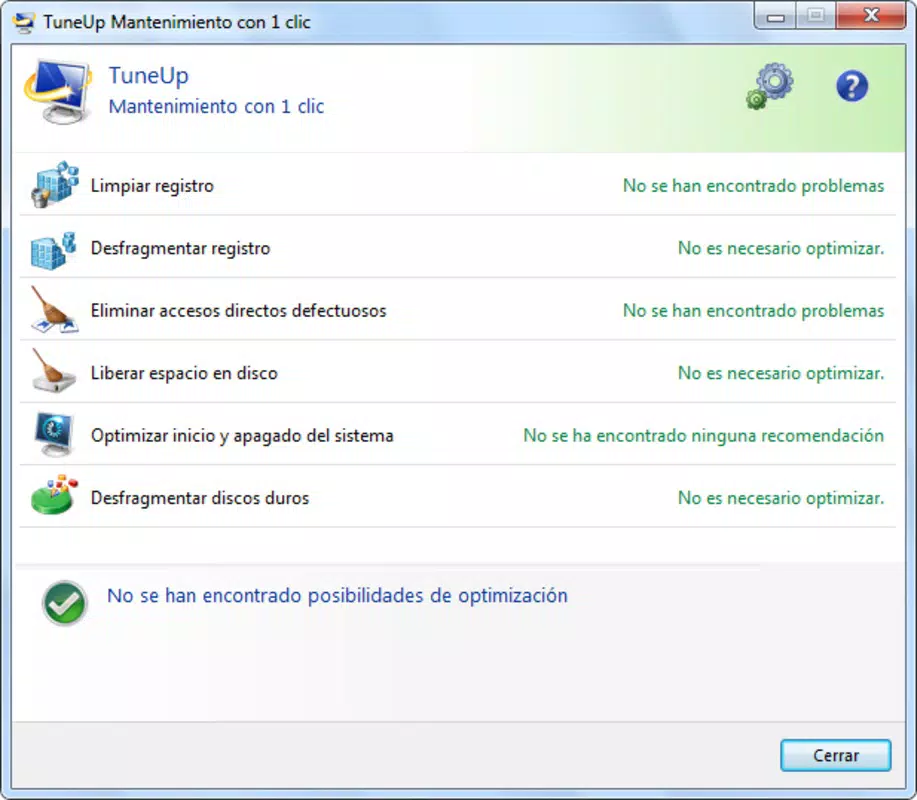Click Desfragmentar registro status: No es necesario optimizar
This screenshot has height=800, width=917.
tap(781, 249)
